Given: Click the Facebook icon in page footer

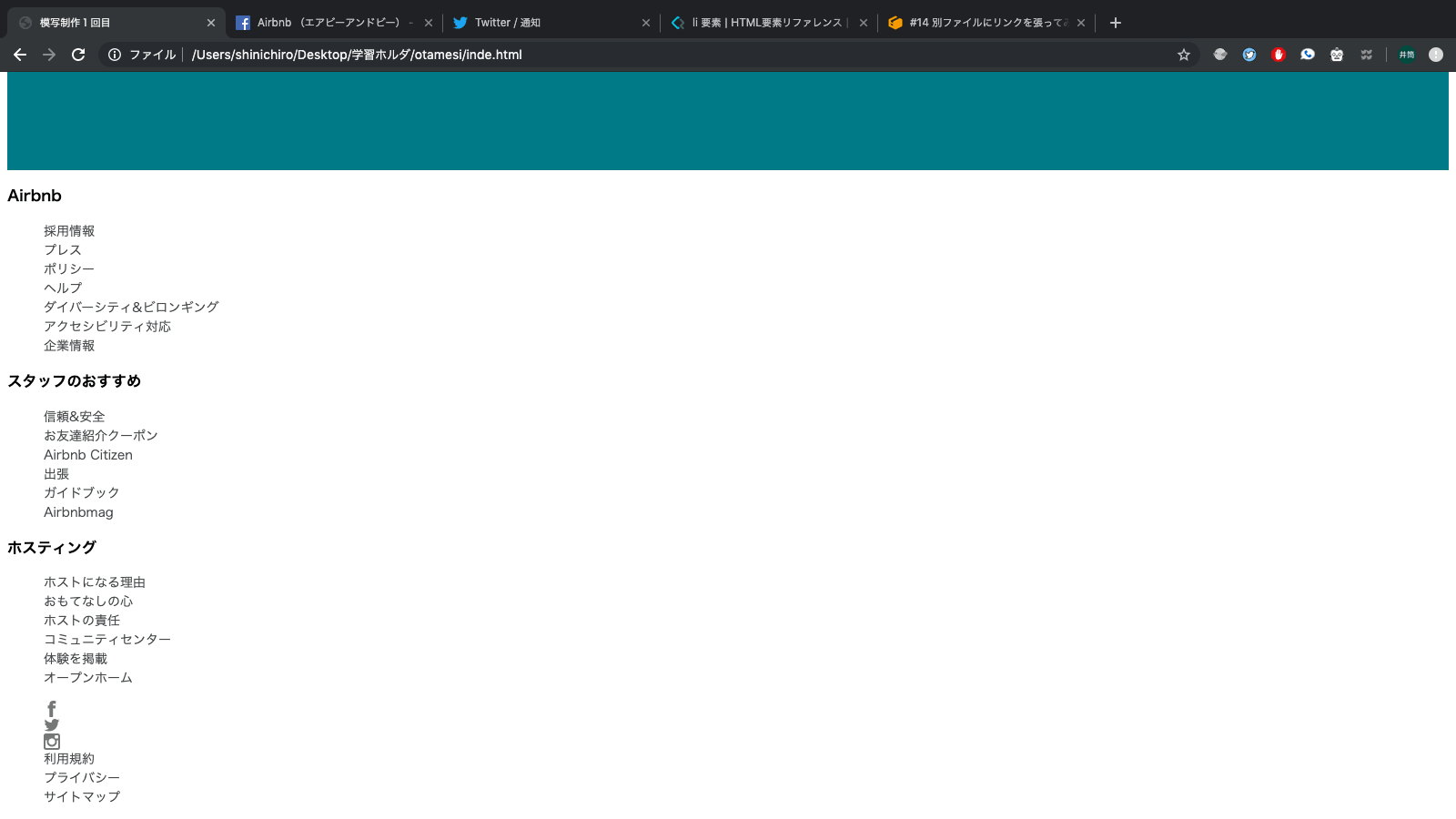Looking at the screenshot, I should (52, 708).
